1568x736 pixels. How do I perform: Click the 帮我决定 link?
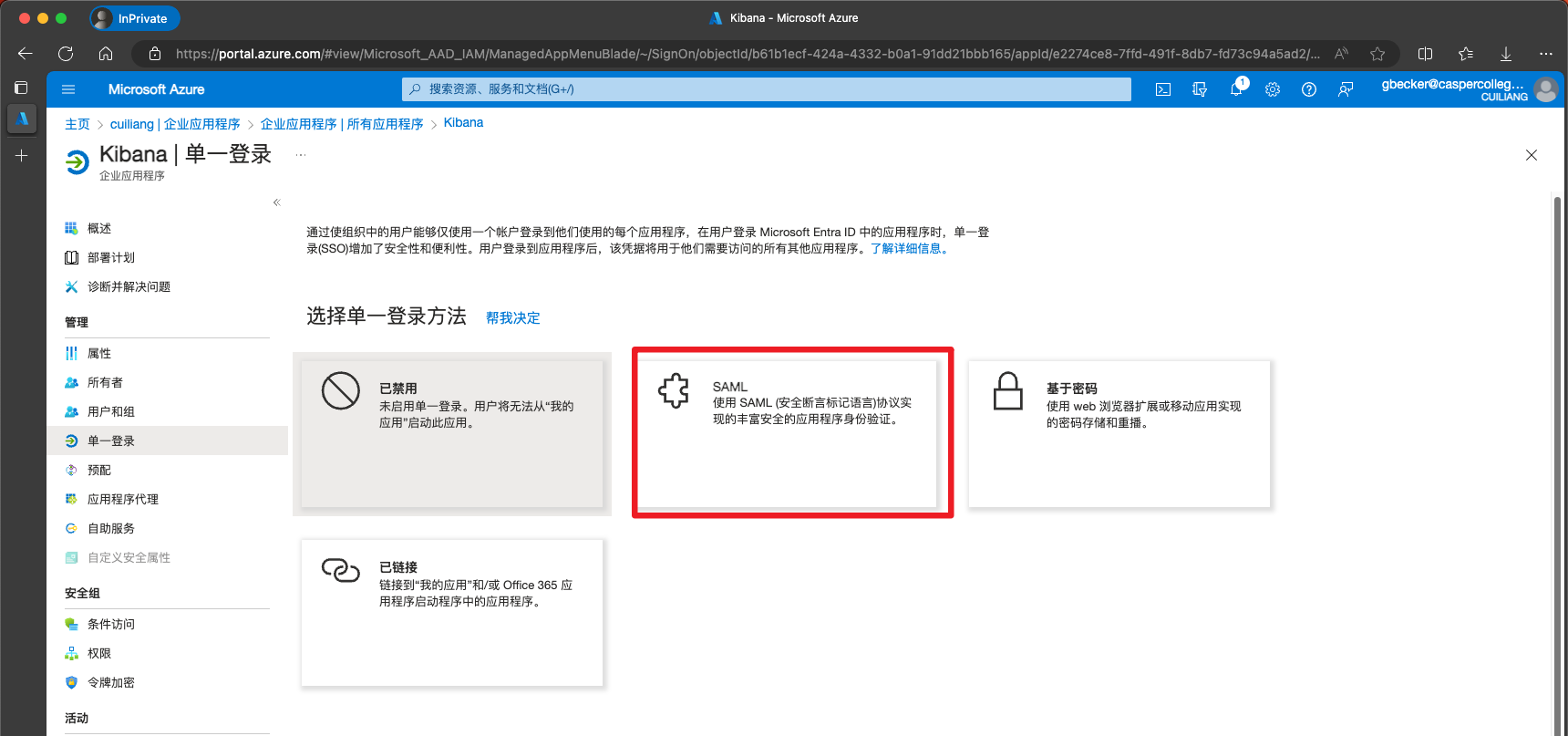coord(512,318)
